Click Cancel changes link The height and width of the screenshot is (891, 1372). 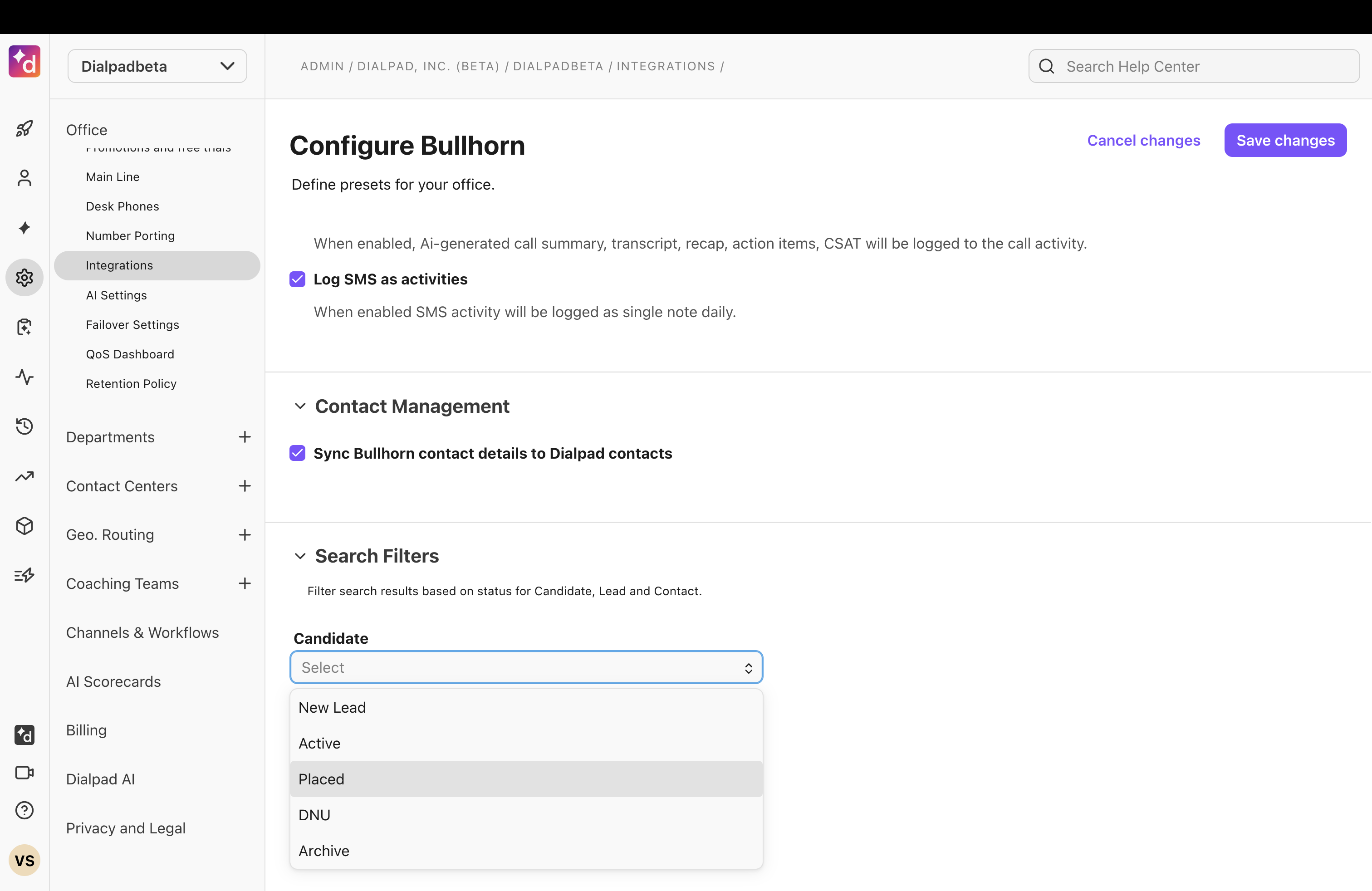pyautogui.click(x=1144, y=140)
